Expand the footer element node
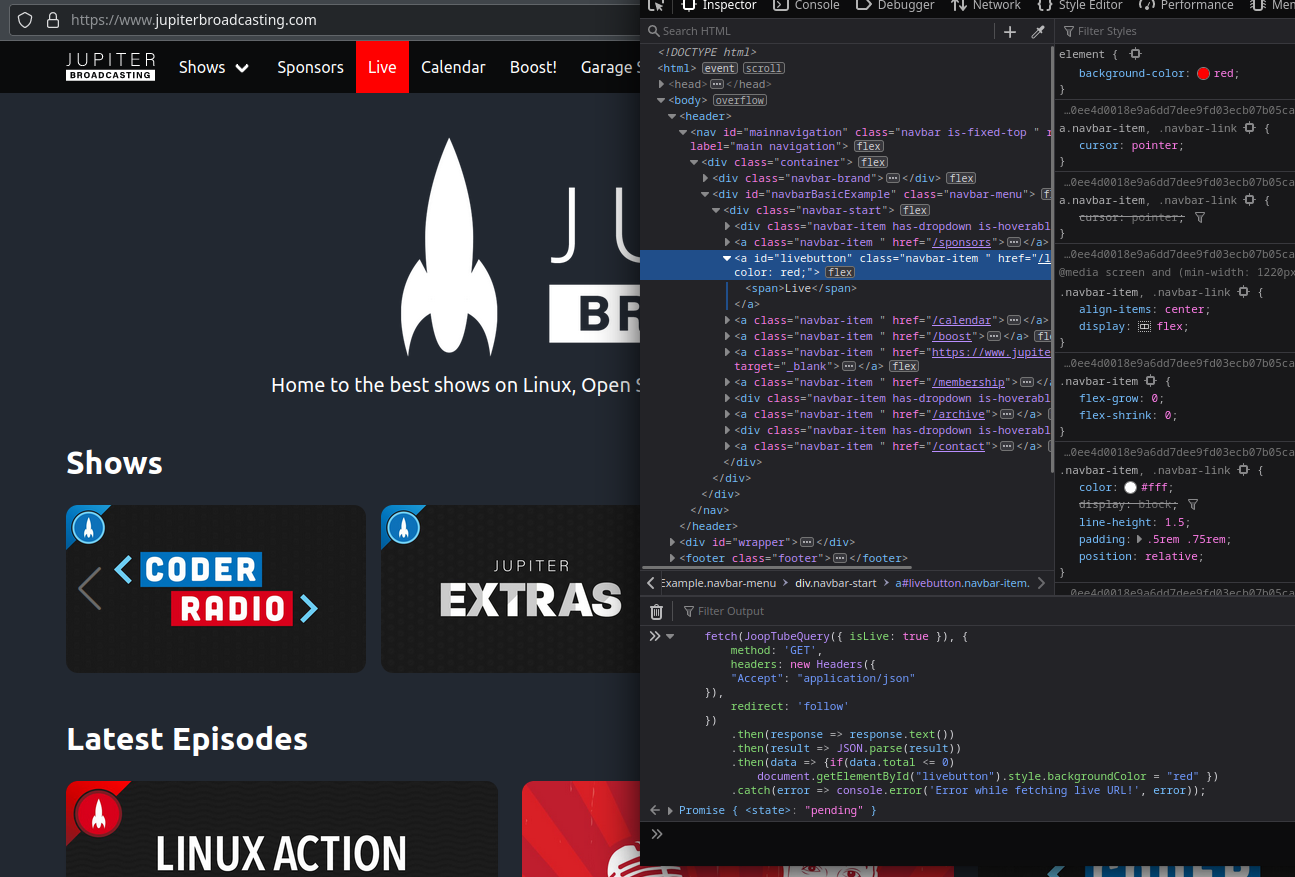The image size is (1295, 877). 672,558
